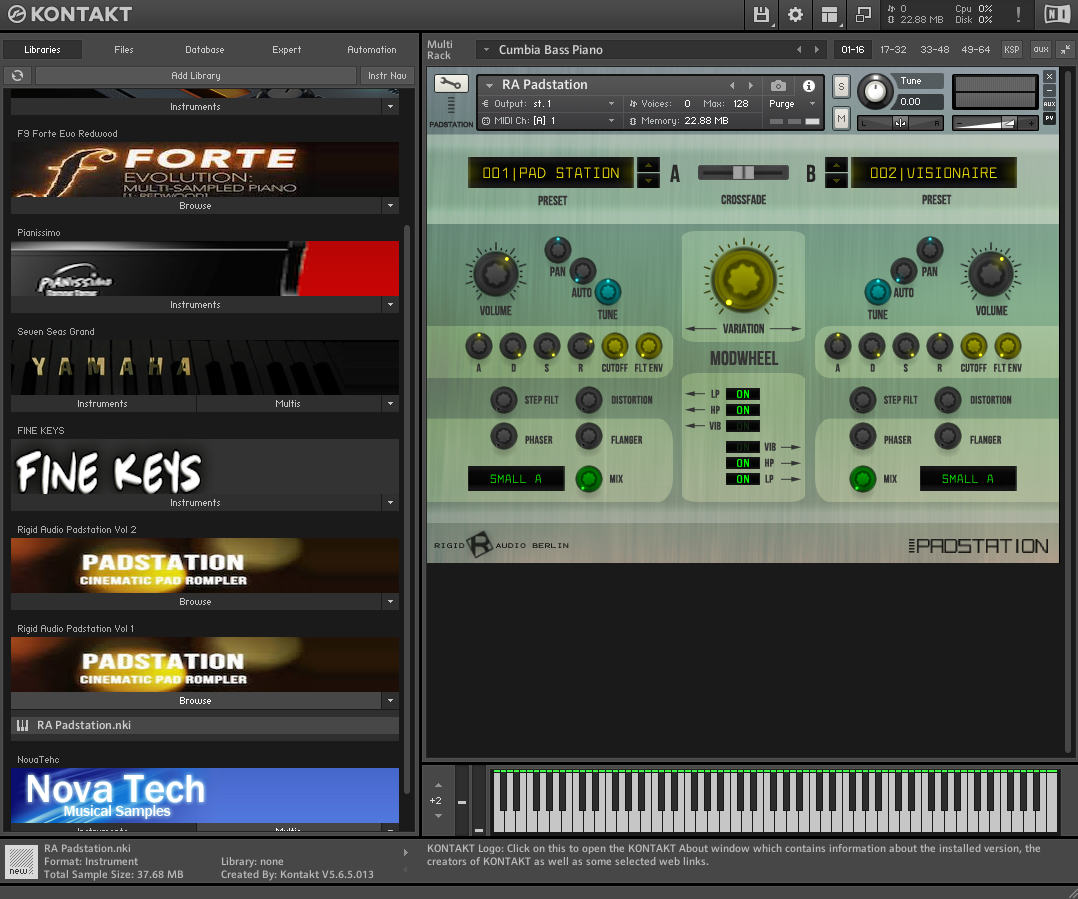Go to next instrument in RA Padstation header
This screenshot has height=899, width=1078.
751,85
